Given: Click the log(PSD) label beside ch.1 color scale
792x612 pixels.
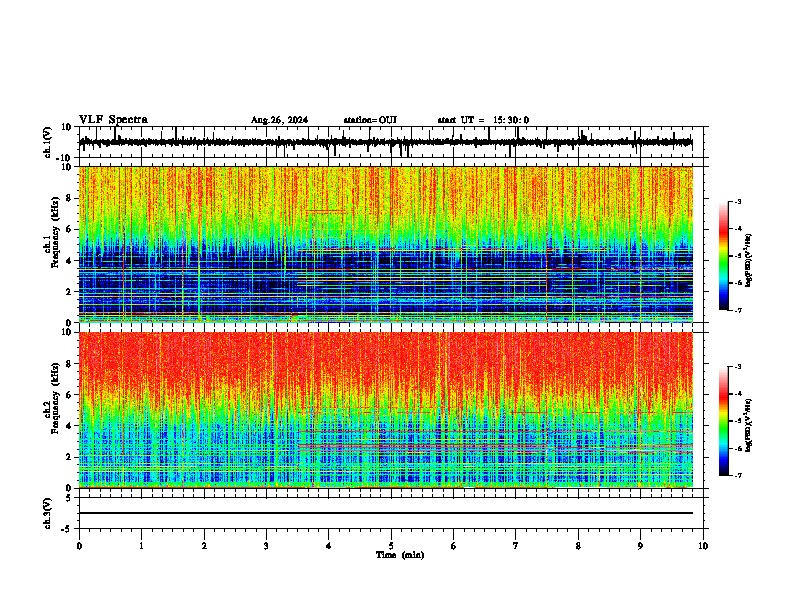Looking at the screenshot, I should click(748, 260).
